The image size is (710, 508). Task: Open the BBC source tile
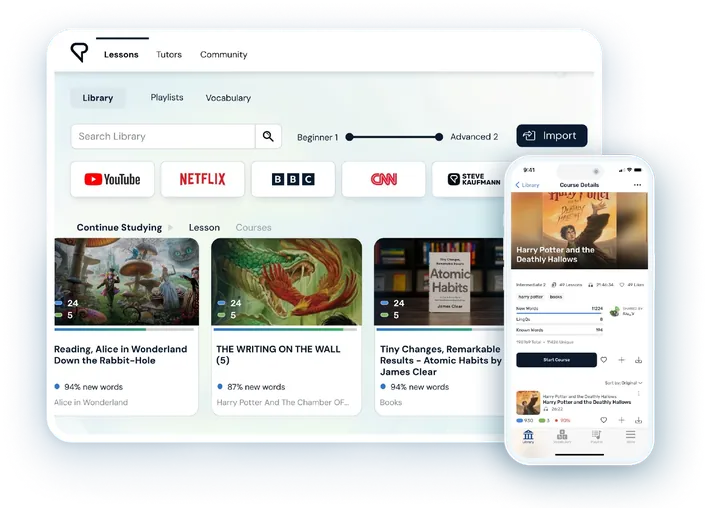coord(293,179)
